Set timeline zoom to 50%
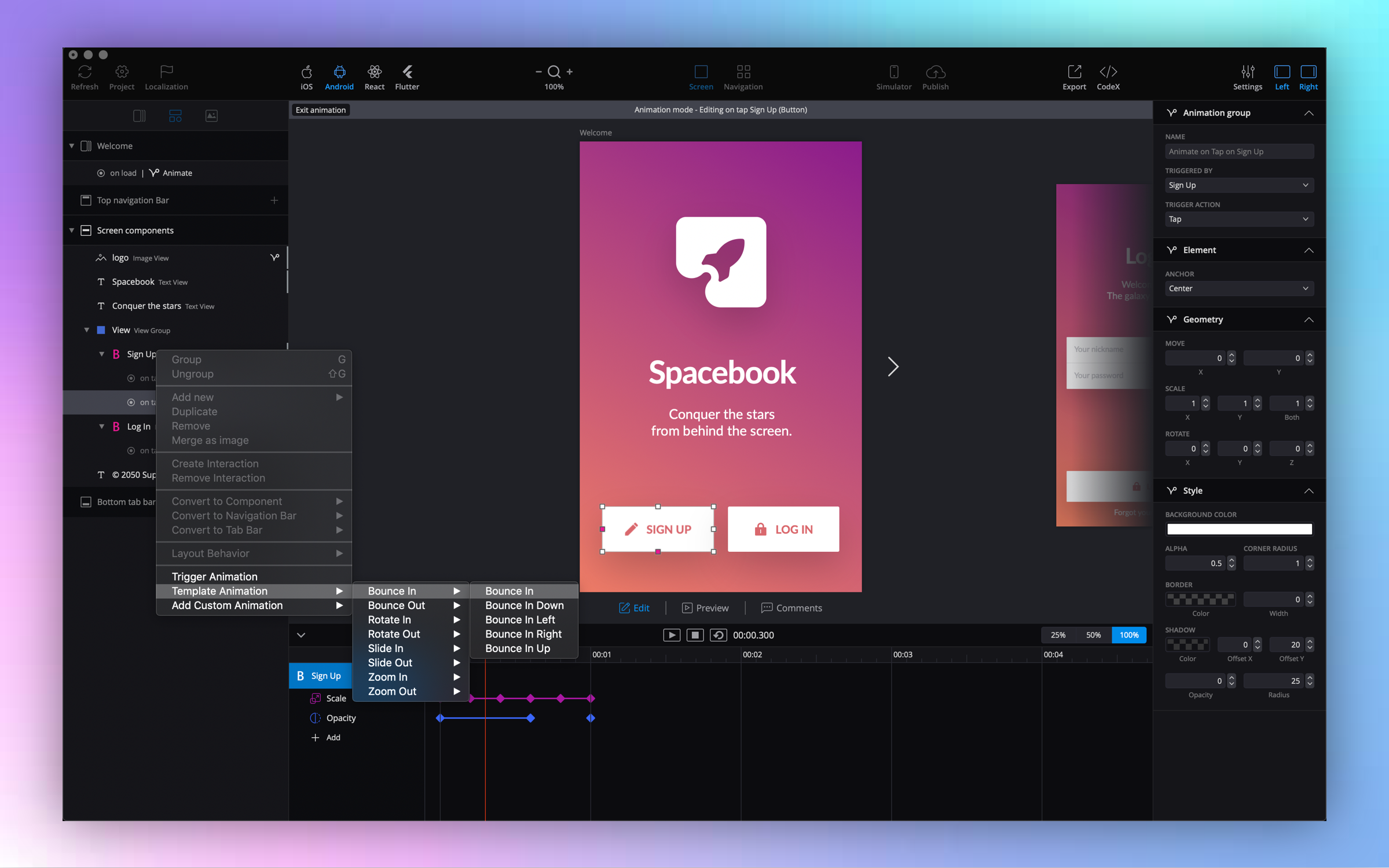The image size is (1389, 868). [1093, 635]
